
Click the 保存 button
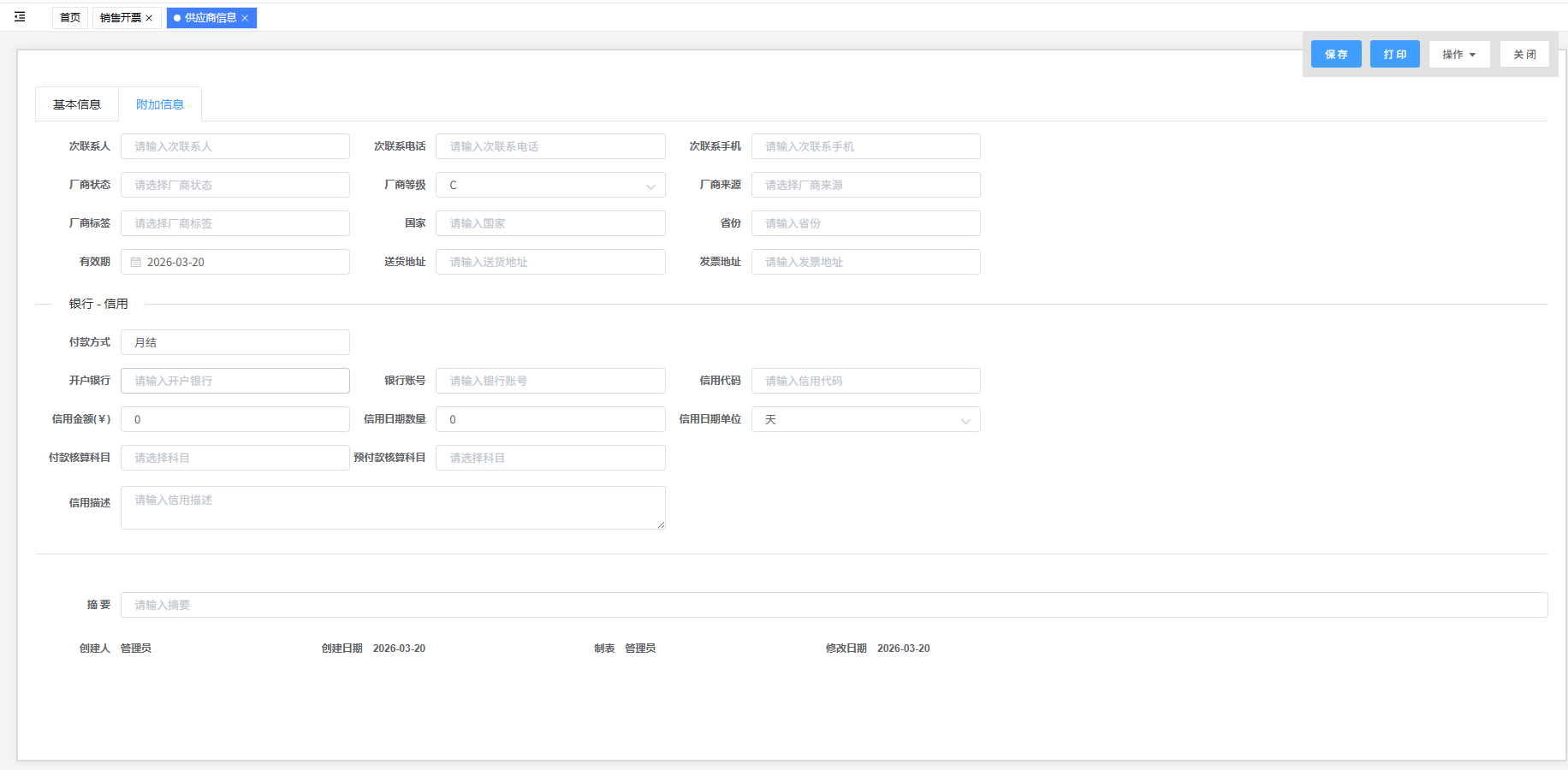(x=1335, y=55)
